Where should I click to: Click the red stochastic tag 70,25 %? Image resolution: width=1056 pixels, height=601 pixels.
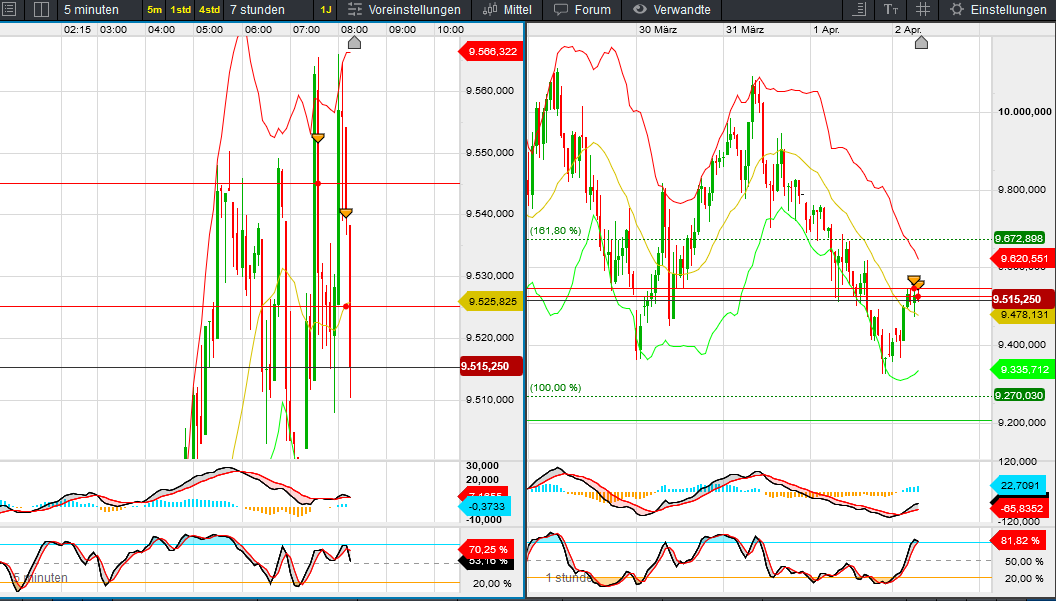(x=486, y=548)
